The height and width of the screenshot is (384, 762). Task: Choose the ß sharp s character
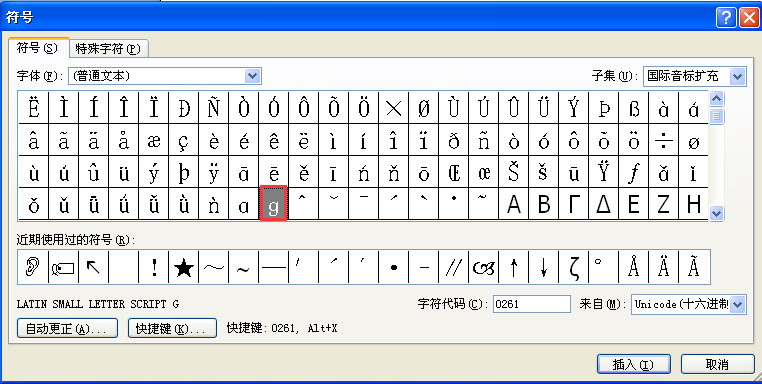click(x=633, y=108)
